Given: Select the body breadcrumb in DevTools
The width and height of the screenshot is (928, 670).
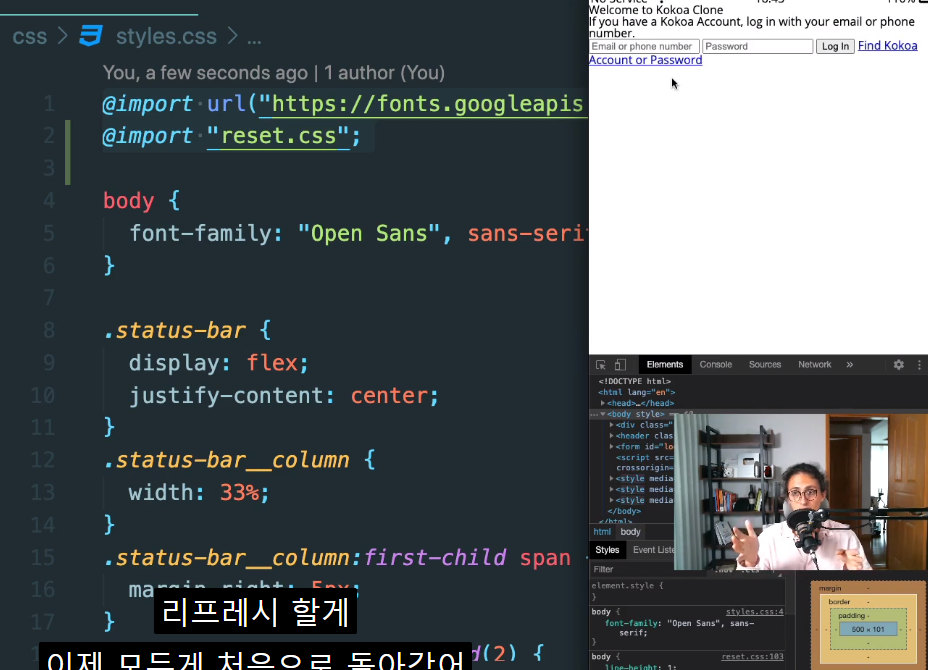Looking at the screenshot, I should (630, 532).
